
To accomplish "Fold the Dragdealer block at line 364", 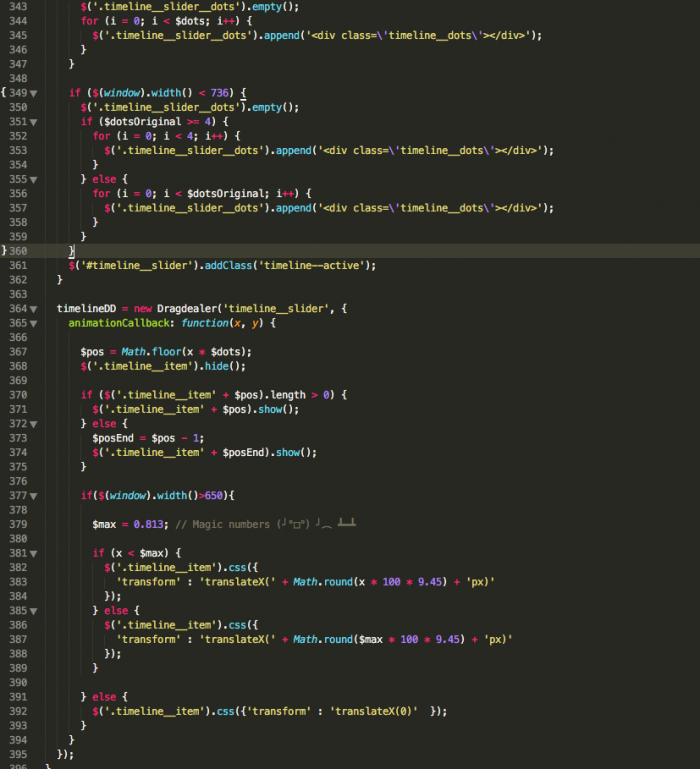I will [x=33, y=309].
